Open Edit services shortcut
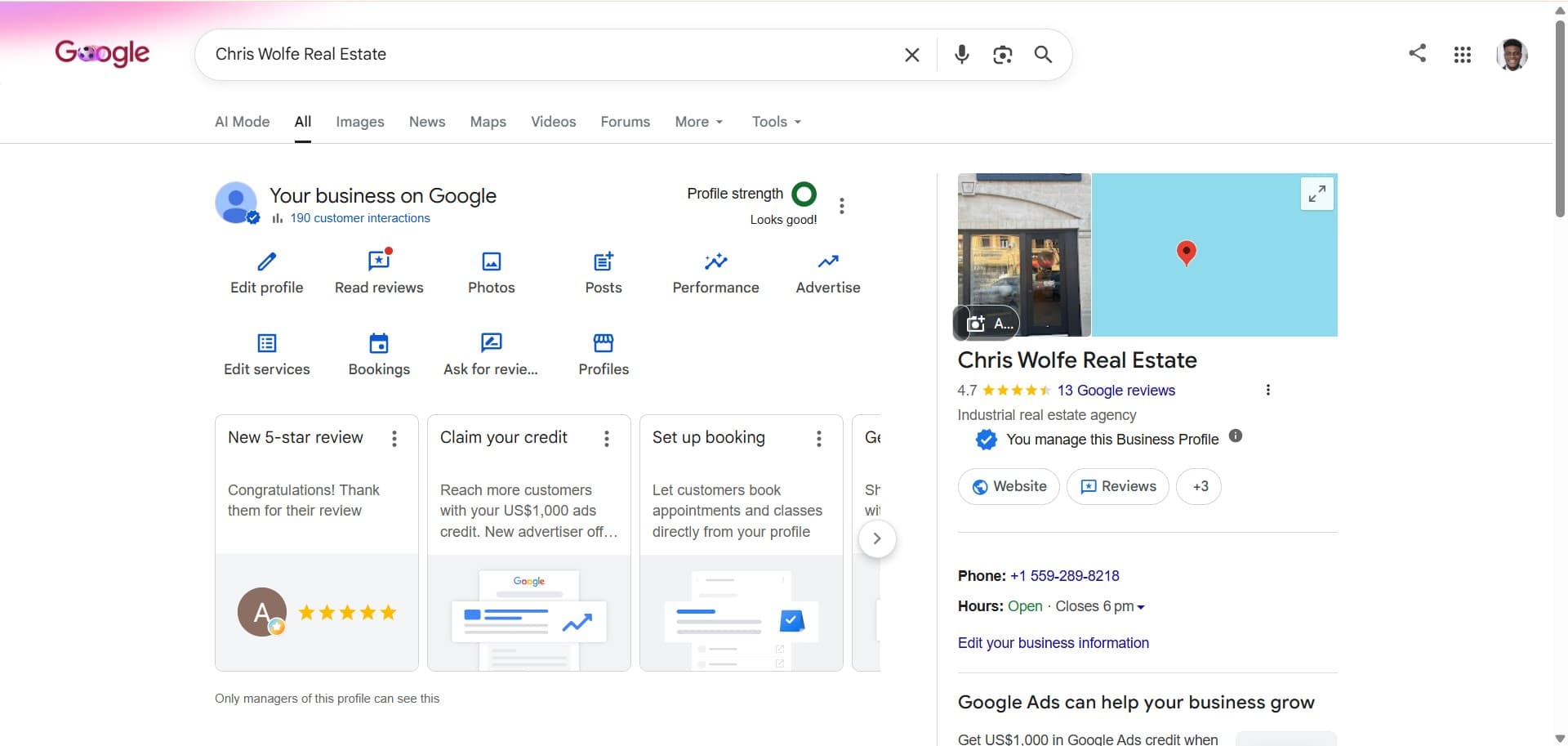Screen dimensions: 1568x746 click(267, 355)
